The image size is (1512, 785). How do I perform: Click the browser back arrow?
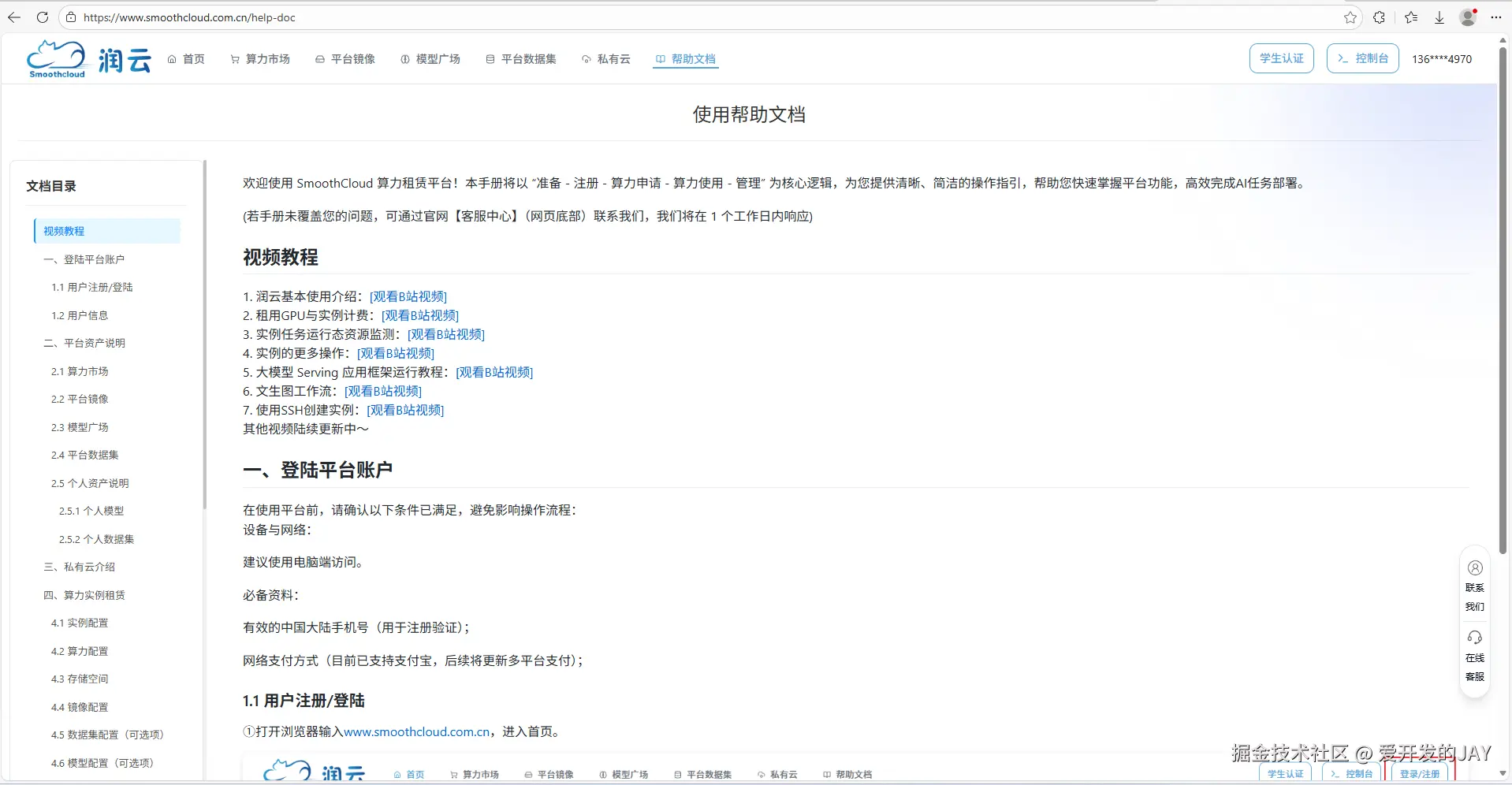coord(14,17)
